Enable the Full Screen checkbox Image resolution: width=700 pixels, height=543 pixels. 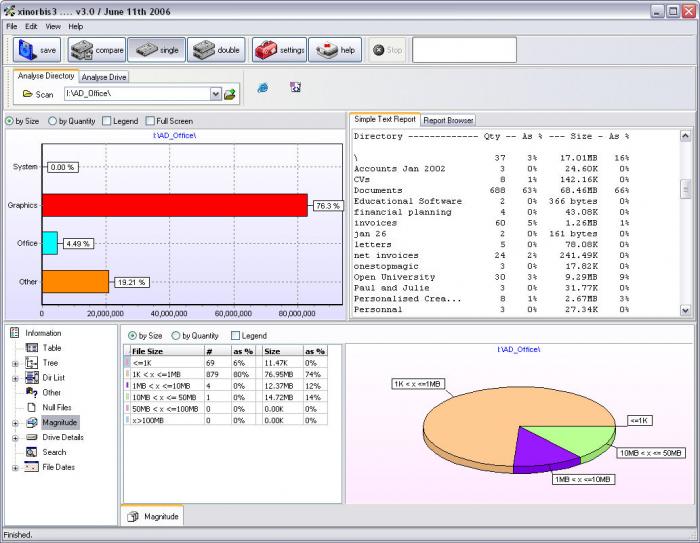pos(169,121)
